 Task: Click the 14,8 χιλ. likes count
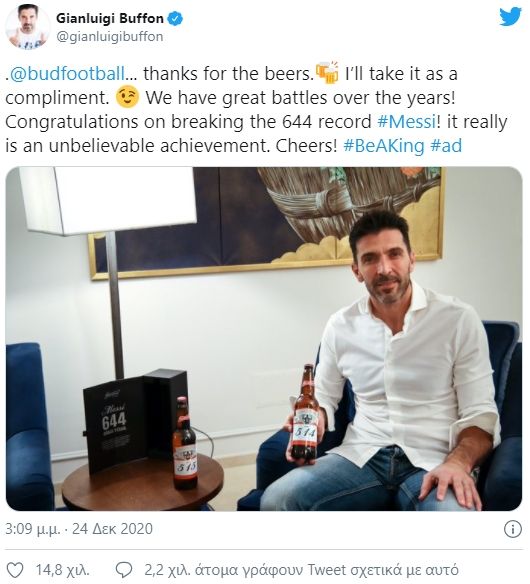point(63,570)
